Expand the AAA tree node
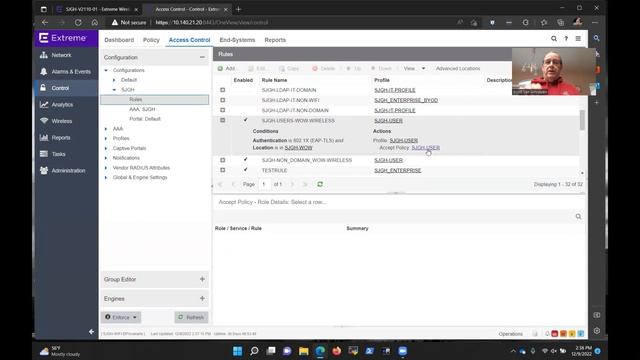This screenshot has width=640, height=360. point(106,129)
